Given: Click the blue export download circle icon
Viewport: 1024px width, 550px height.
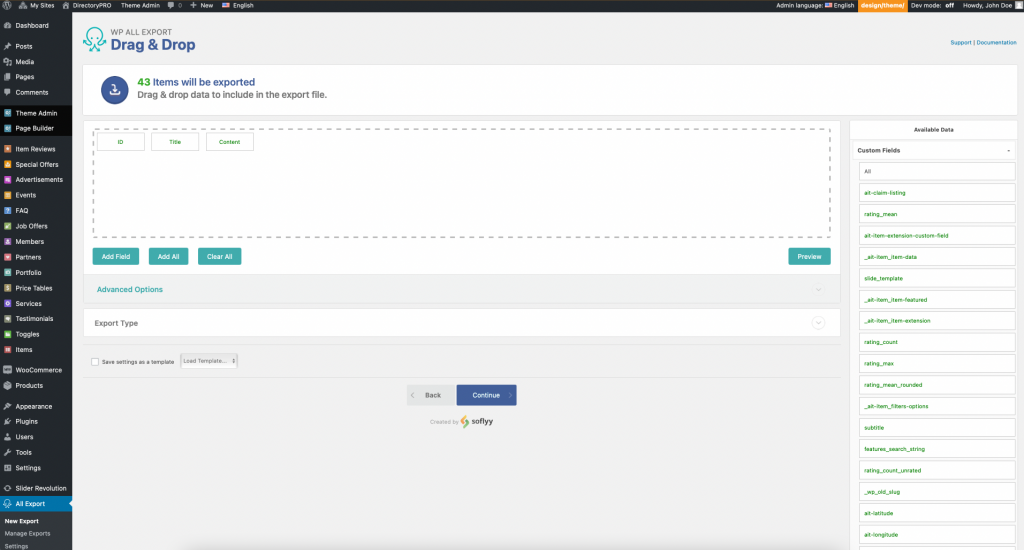Looking at the screenshot, I should click(x=115, y=89).
